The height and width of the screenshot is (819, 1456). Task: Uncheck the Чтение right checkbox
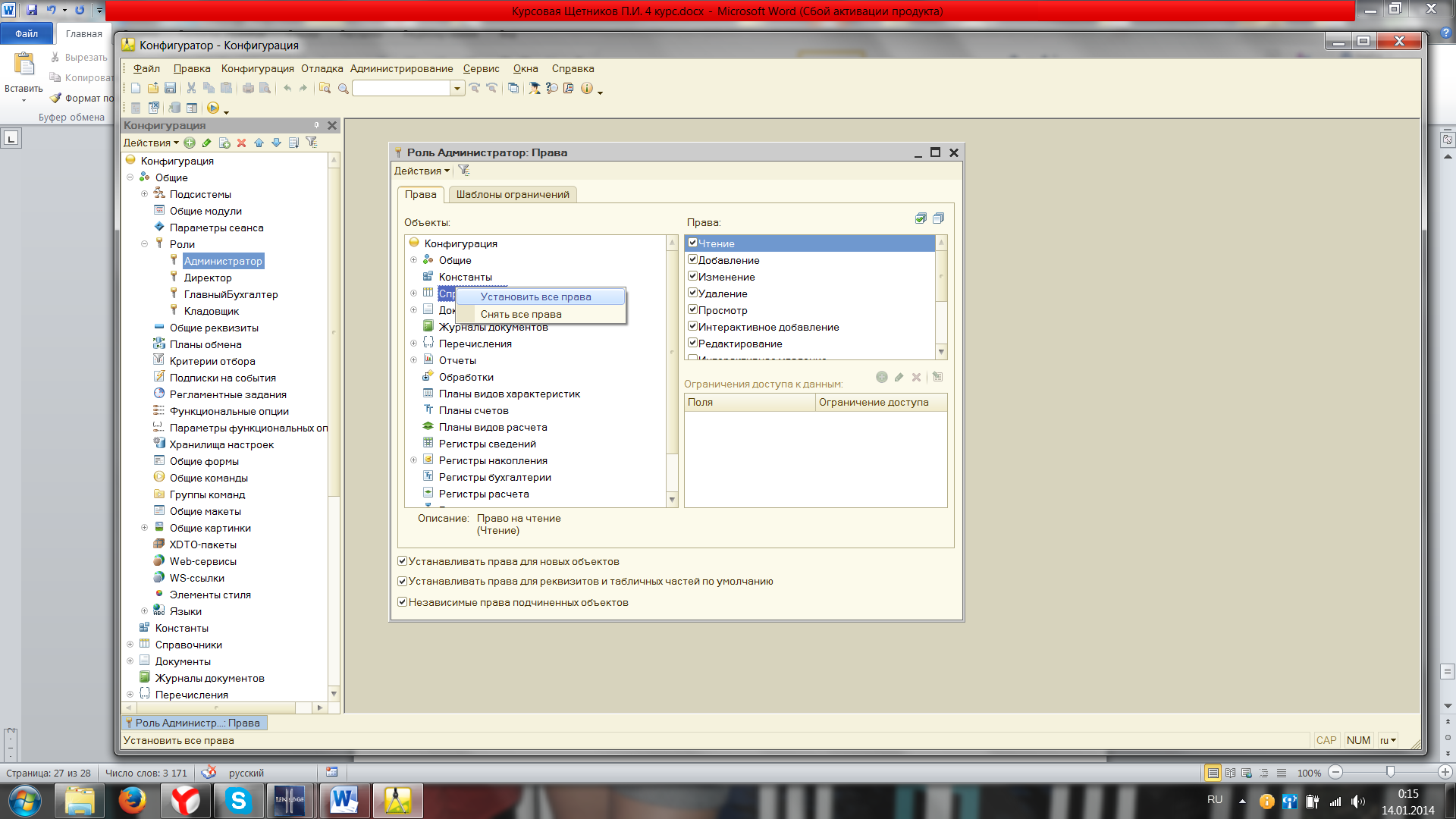pyautogui.click(x=692, y=243)
